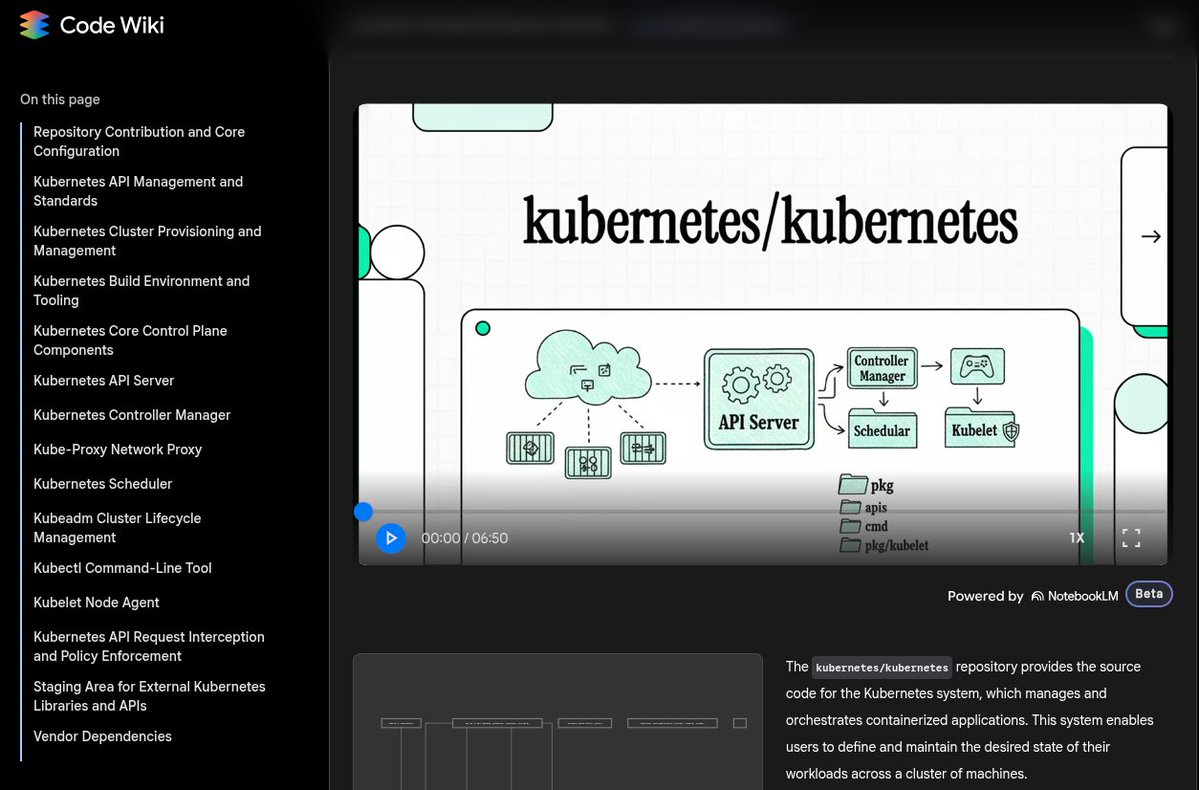Open Kubernetes API Request Interception section
The height and width of the screenshot is (790, 1199).
pyautogui.click(x=148, y=646)
